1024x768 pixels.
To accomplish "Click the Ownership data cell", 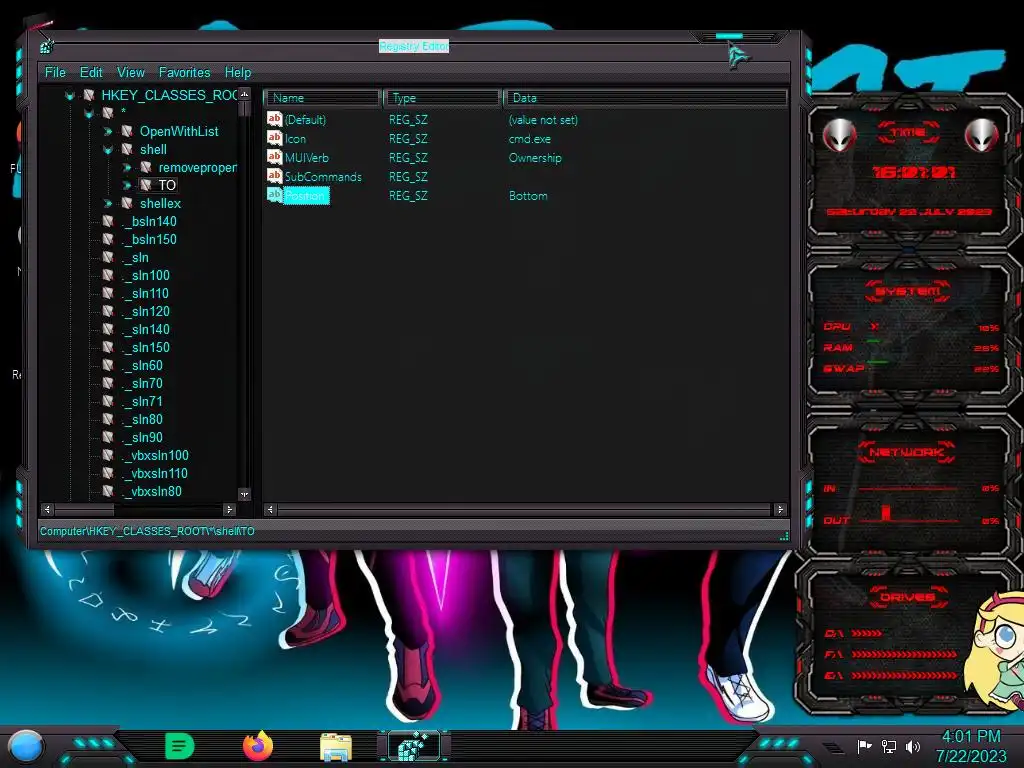I will coord(535,157).
